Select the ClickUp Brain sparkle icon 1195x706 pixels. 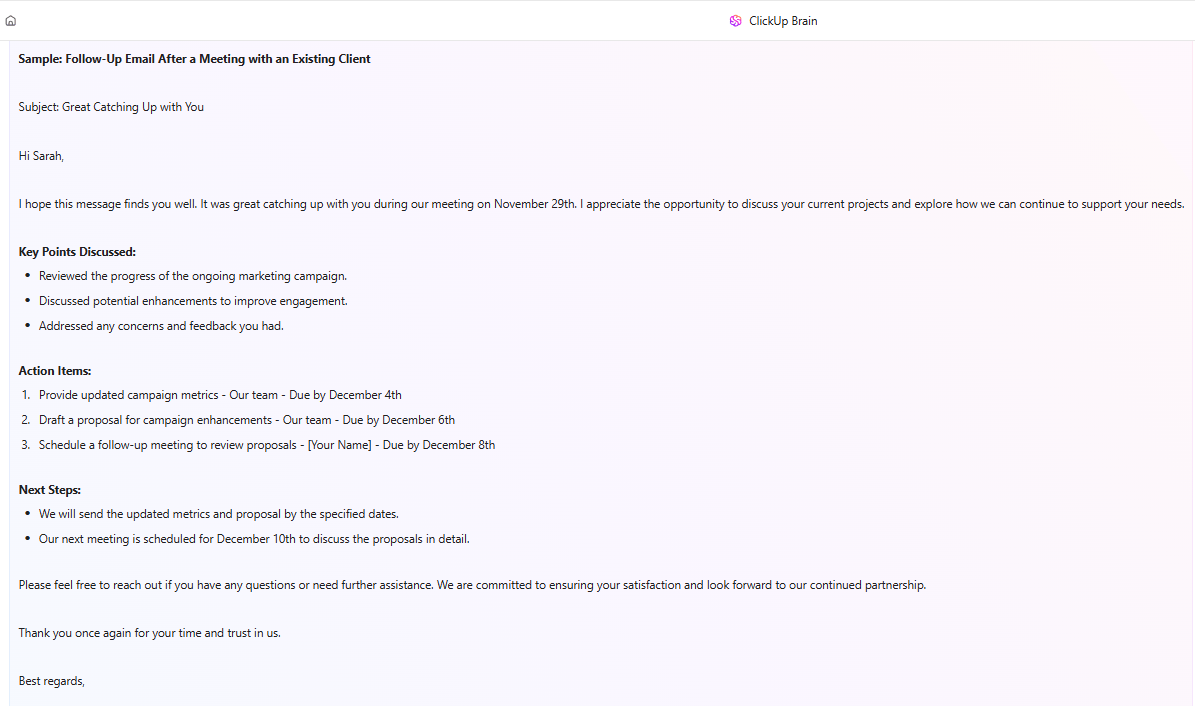735,20
